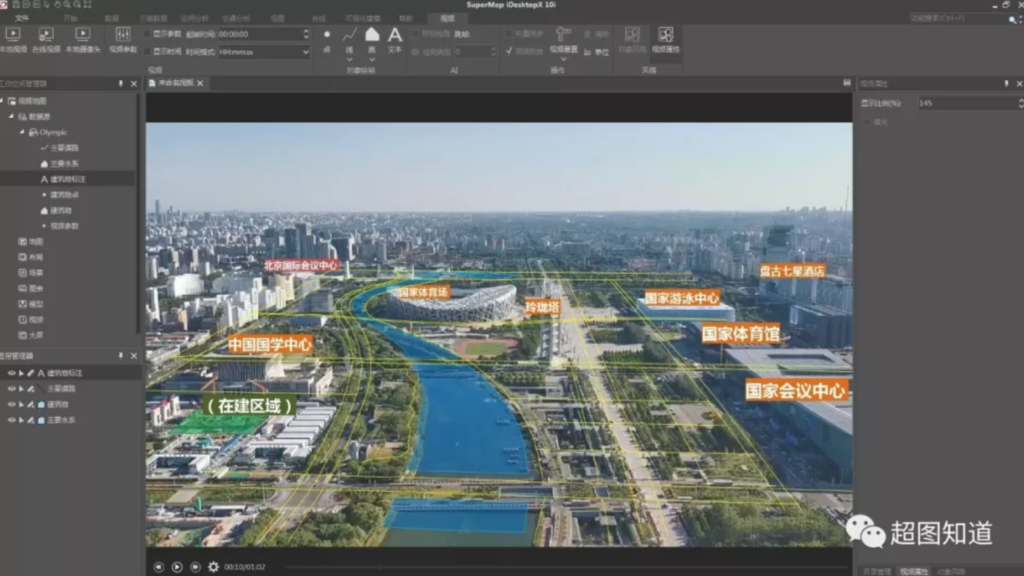Screen dimensions: 1024x576
Task: Open the 文件 menu tab
Action: 23,18
